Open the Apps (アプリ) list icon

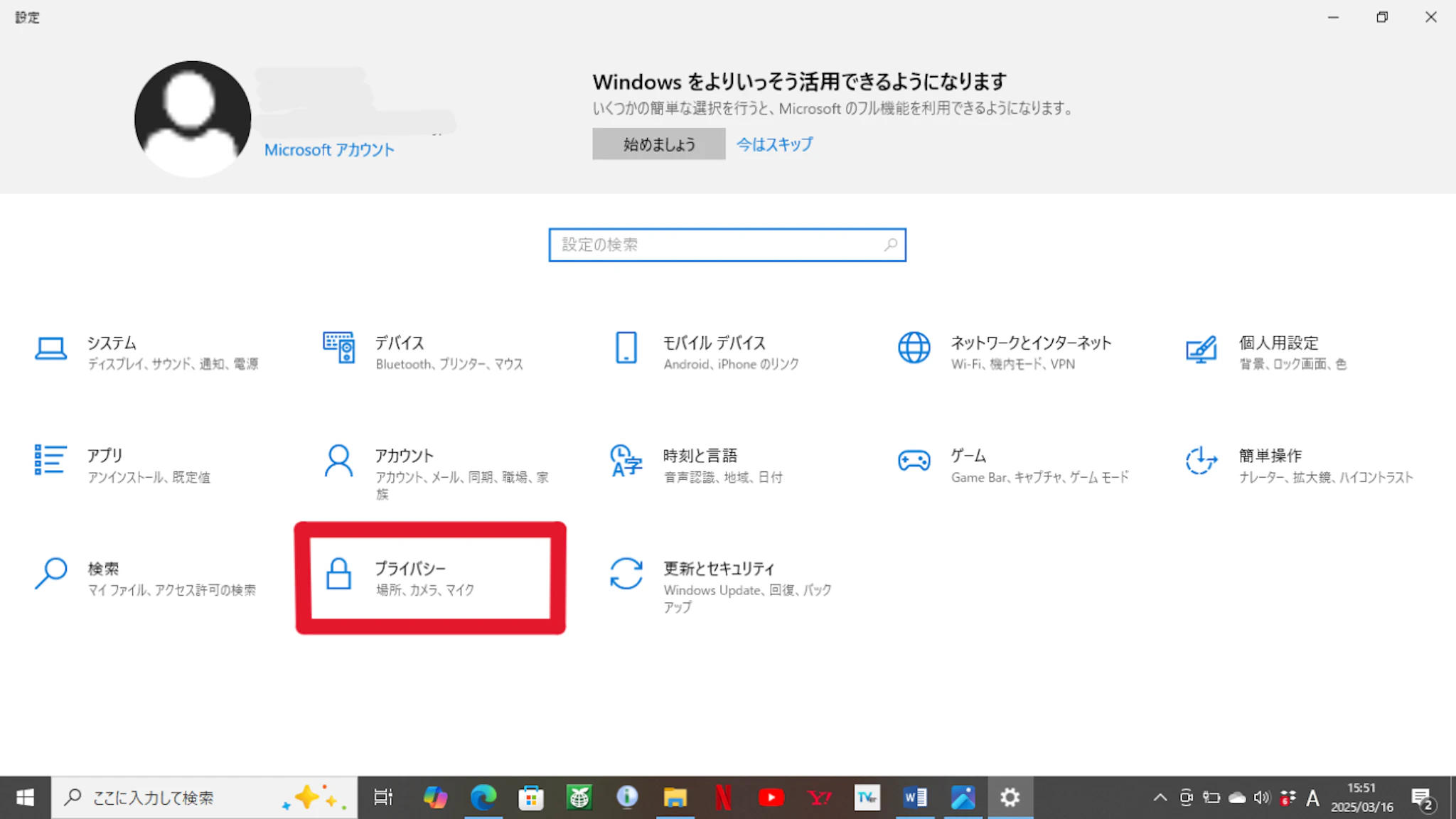click(50, 460)
